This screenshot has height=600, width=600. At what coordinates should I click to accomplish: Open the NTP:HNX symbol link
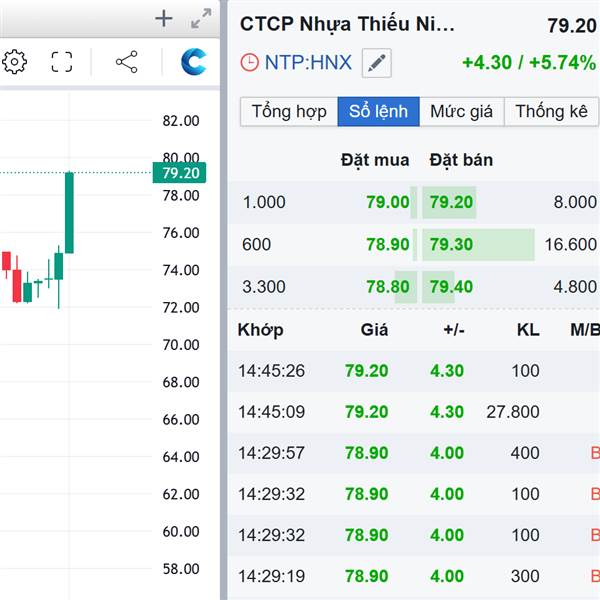[x=308, y=62]
